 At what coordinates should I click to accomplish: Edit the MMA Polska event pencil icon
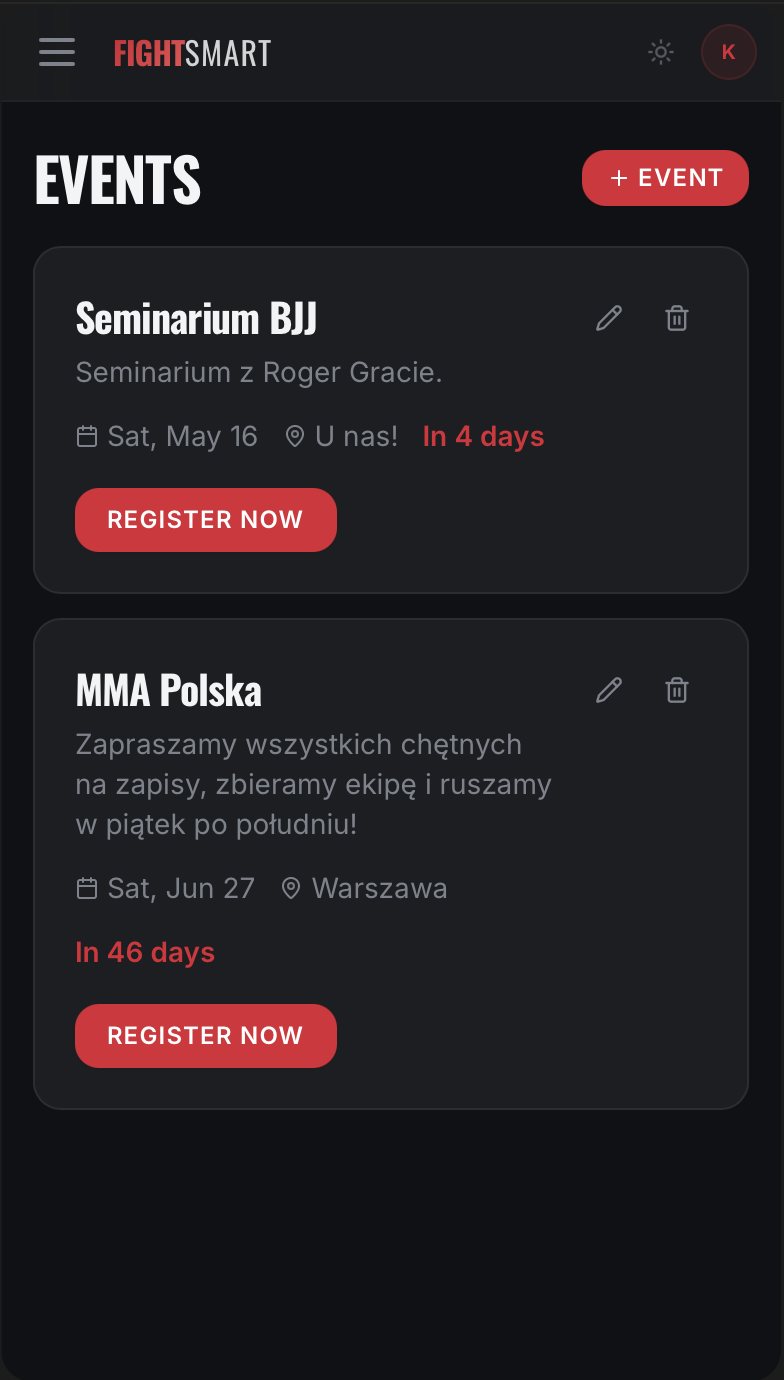[609, 690]
